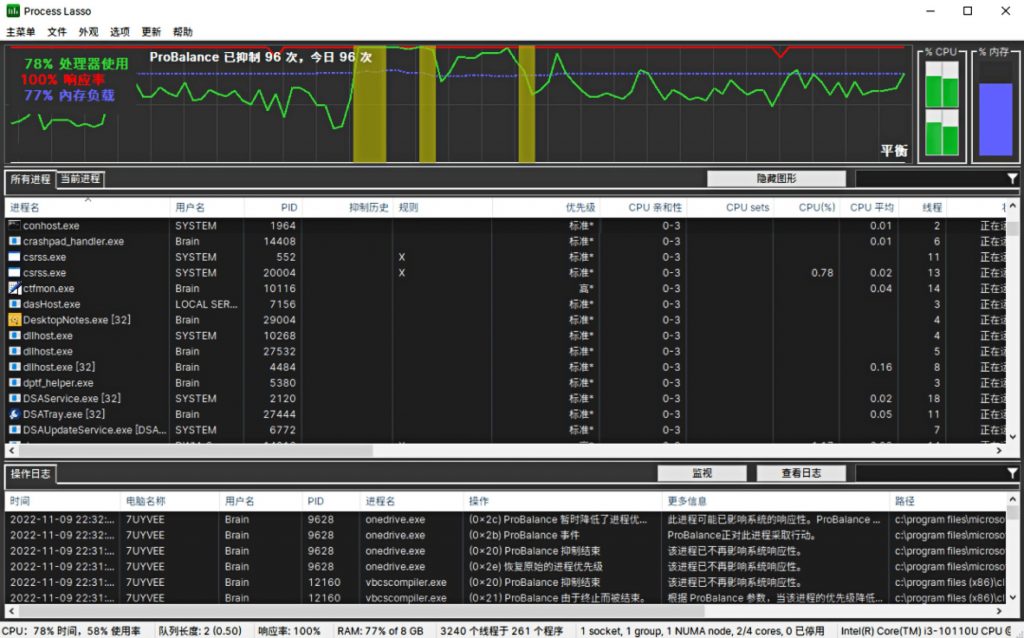Click the 监视 button
The width and height of the screenshot is (1024, 638).
702,473
